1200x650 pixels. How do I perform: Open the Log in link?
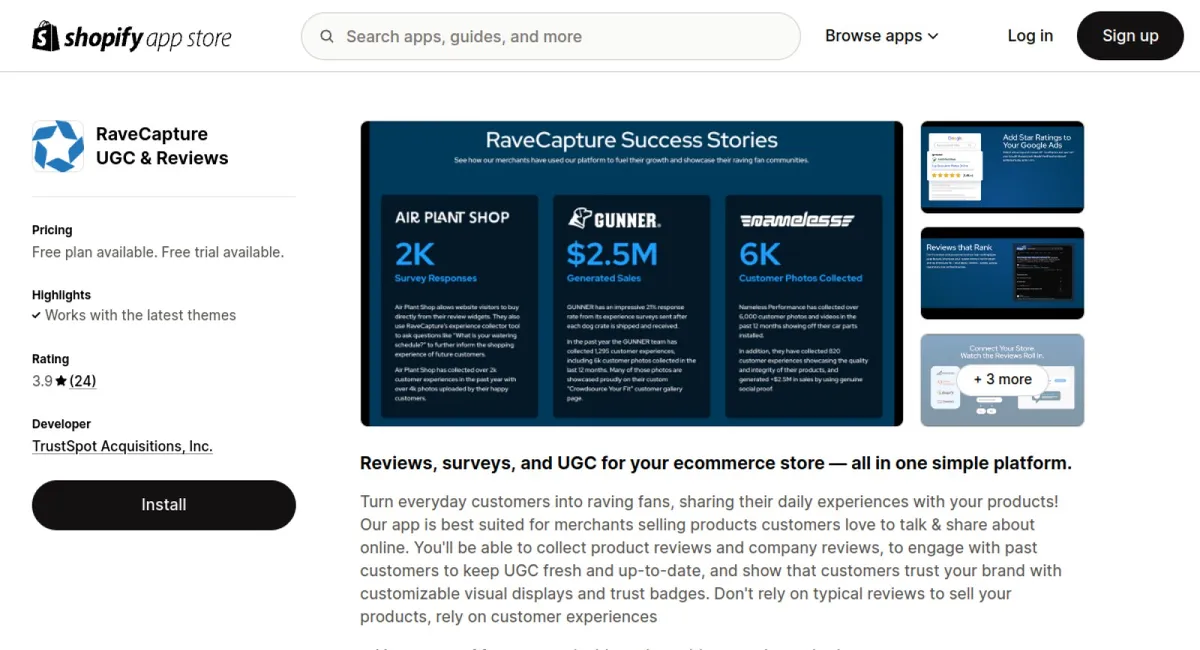pyautogui.click(x=1030, y=36)
